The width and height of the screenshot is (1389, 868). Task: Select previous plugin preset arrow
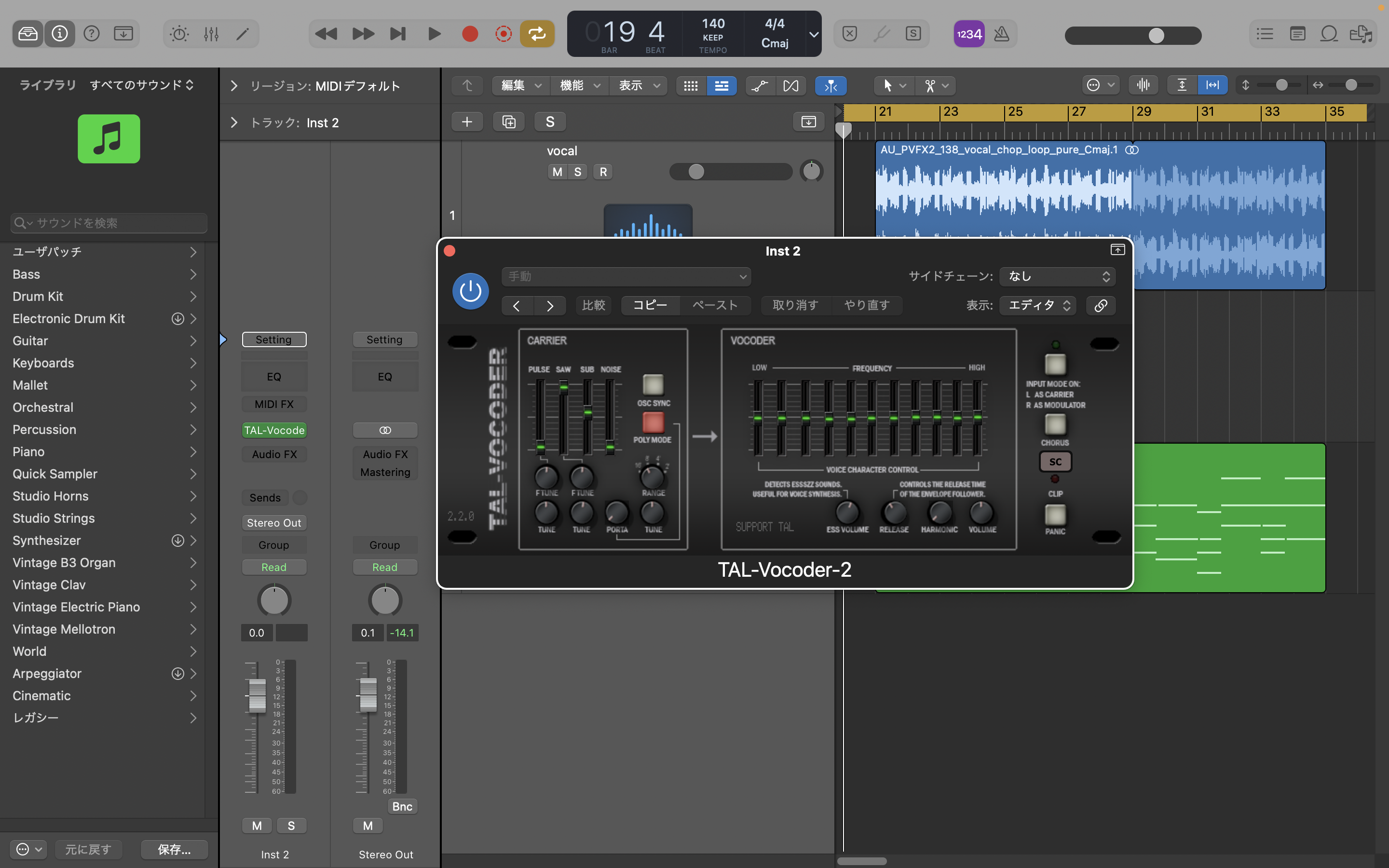[517, 305]
